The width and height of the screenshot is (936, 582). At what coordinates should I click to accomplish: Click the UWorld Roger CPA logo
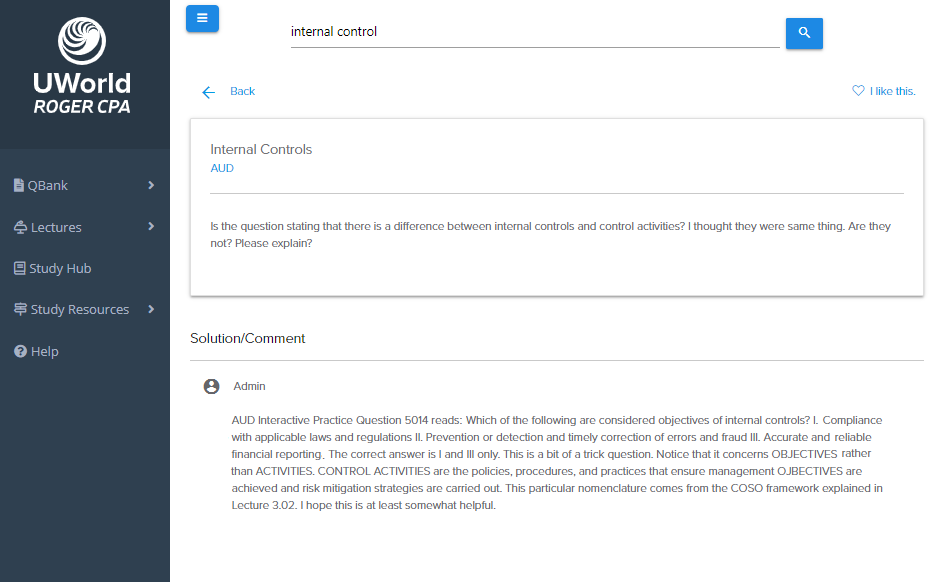click(82, 66)
